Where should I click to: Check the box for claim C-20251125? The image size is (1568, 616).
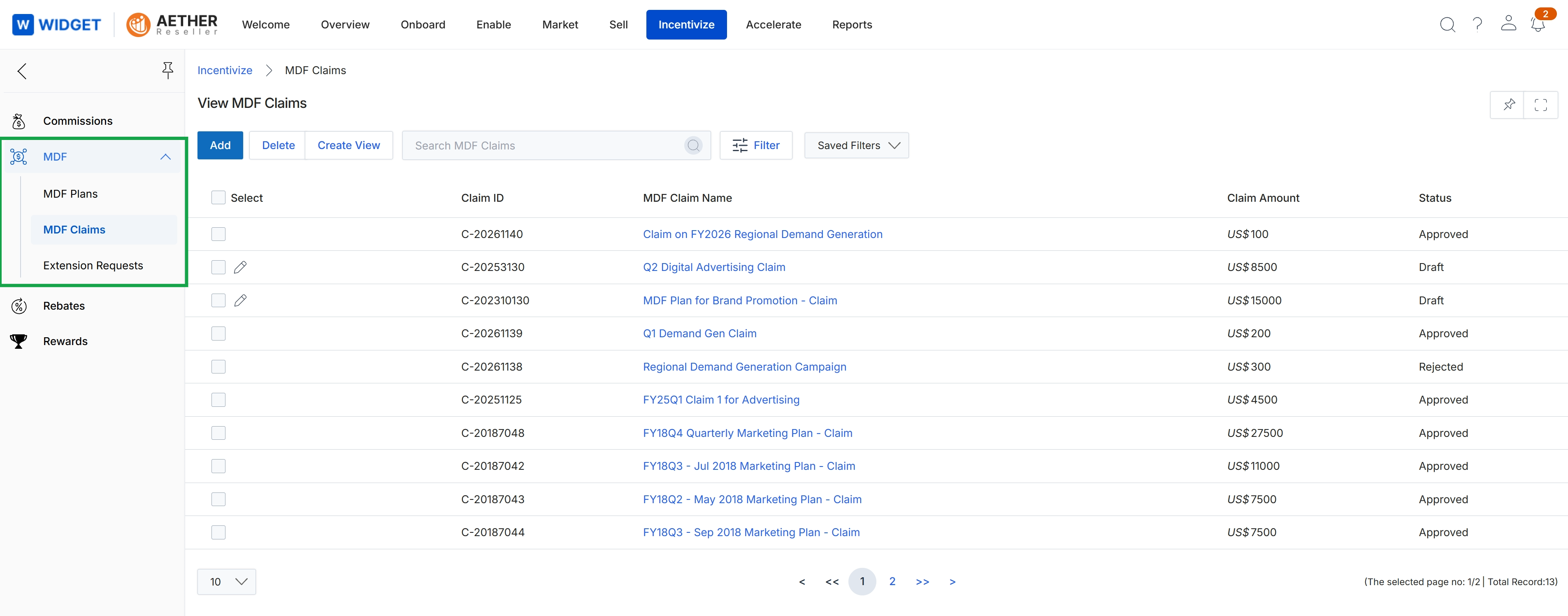[x=218, y=400]
